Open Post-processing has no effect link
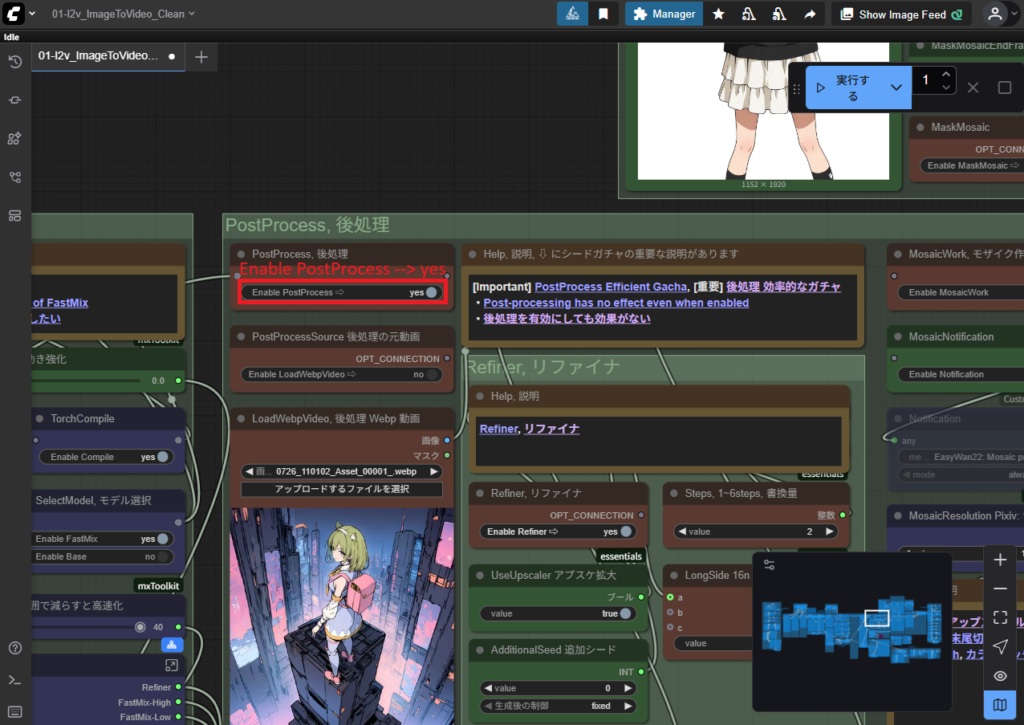 click(x=616, y=303)
